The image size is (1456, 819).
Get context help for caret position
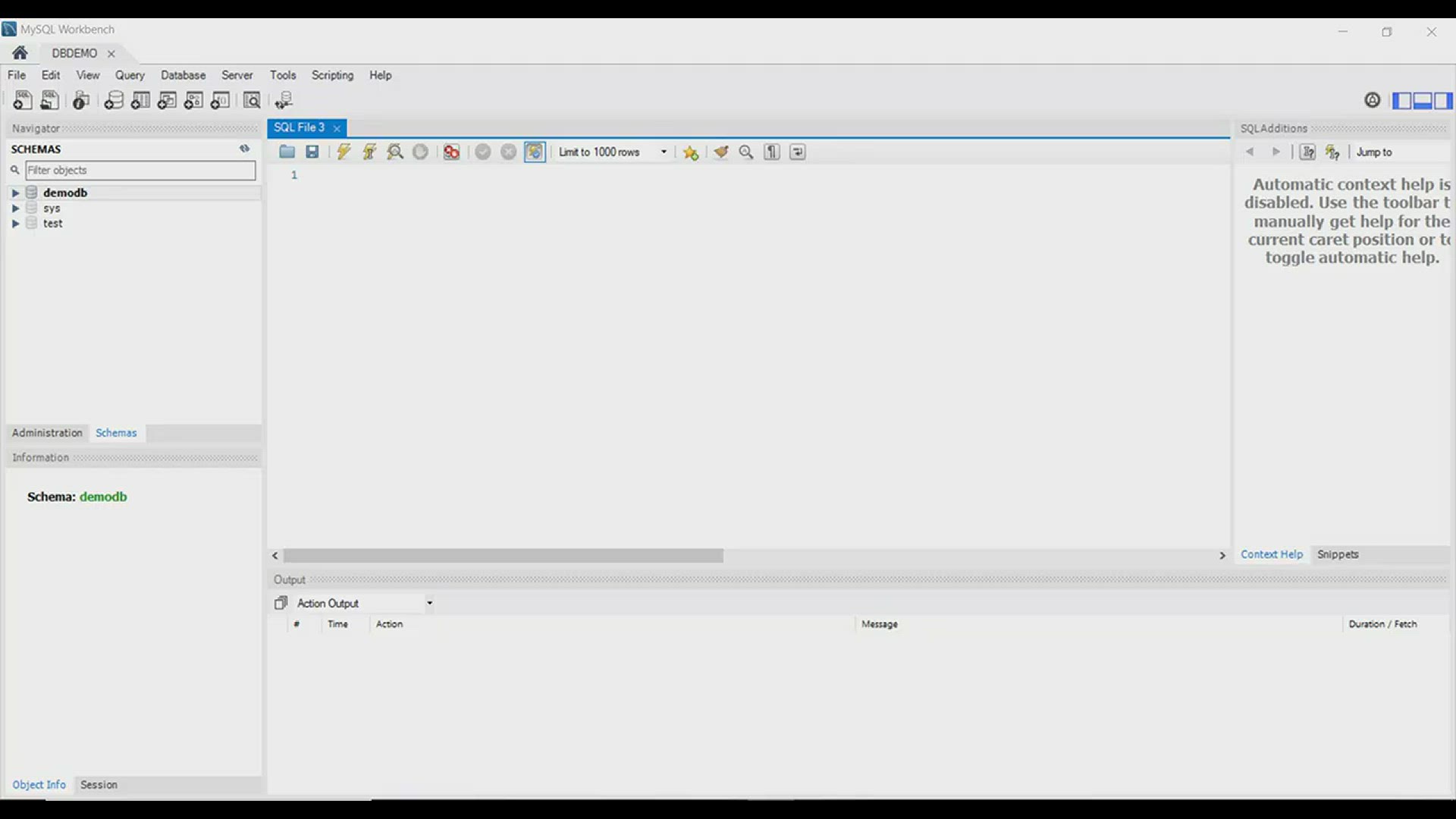coord(1332,152)
